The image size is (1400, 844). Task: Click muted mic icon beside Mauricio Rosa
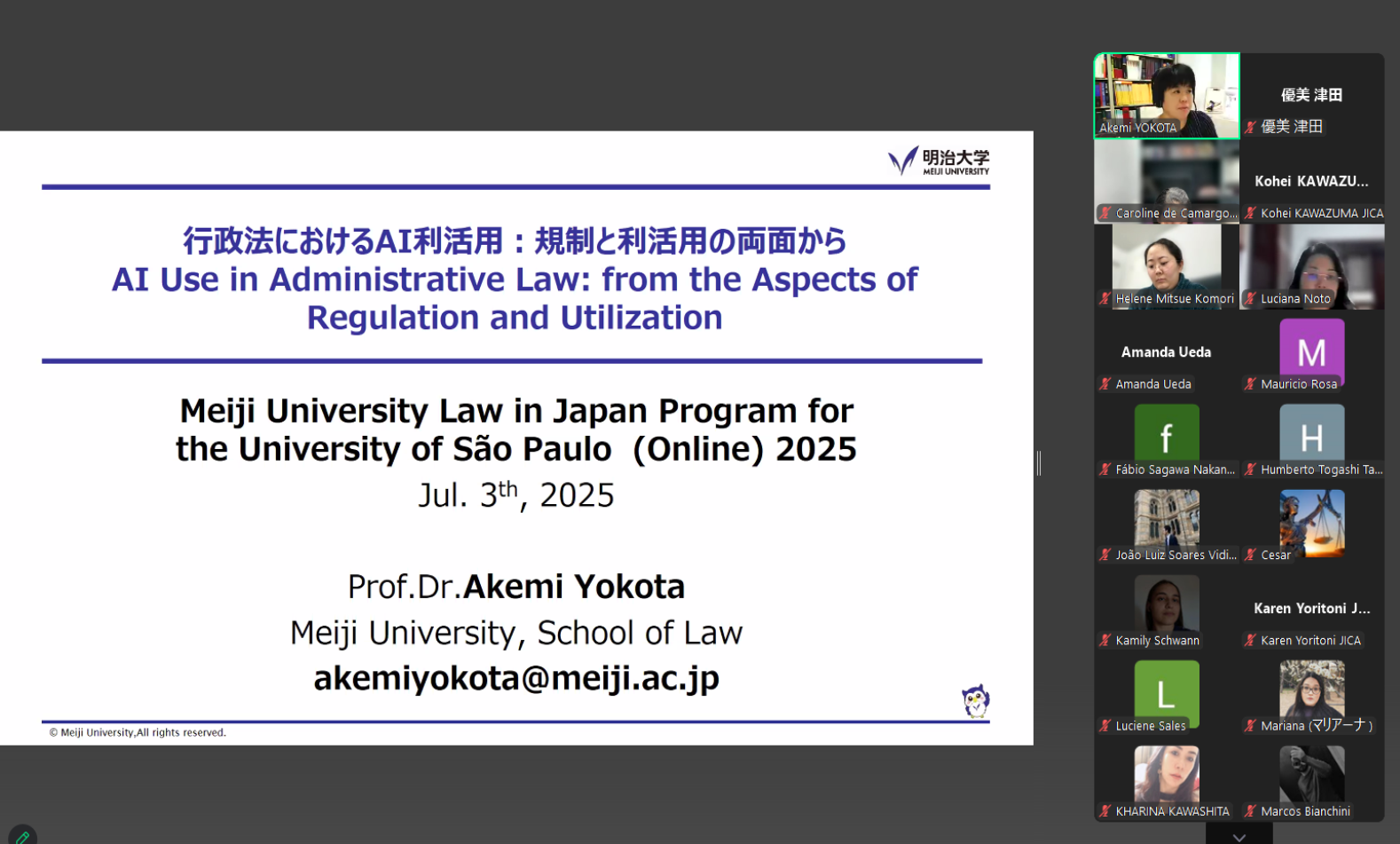point(1251,383)
